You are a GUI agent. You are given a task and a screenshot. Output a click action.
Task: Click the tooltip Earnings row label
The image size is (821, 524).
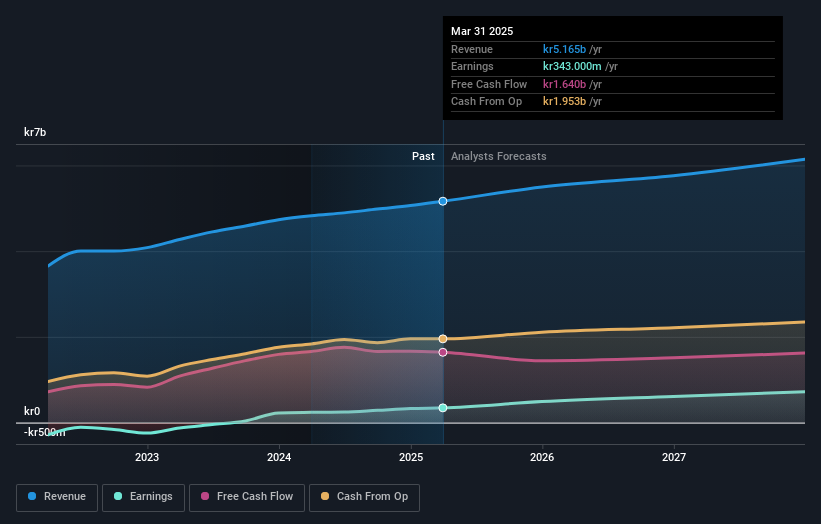click(472, 66)
